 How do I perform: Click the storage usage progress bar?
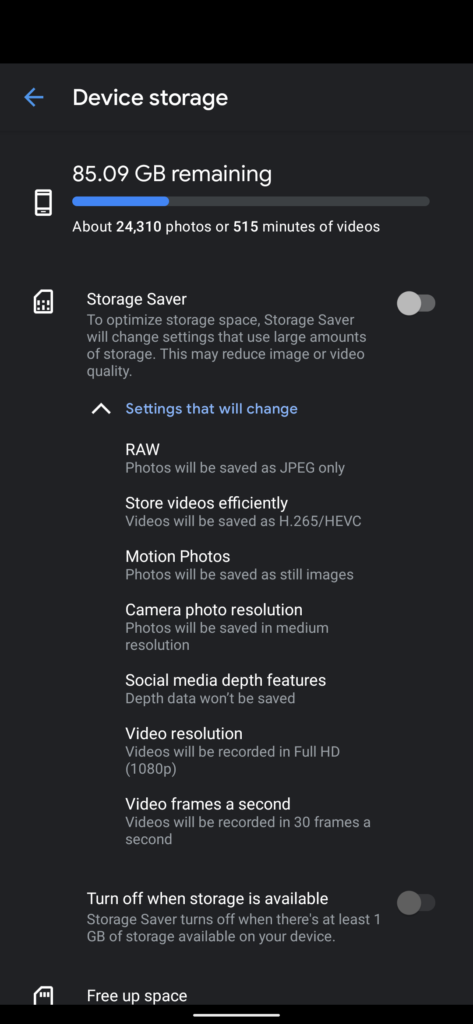click(251, 201)
